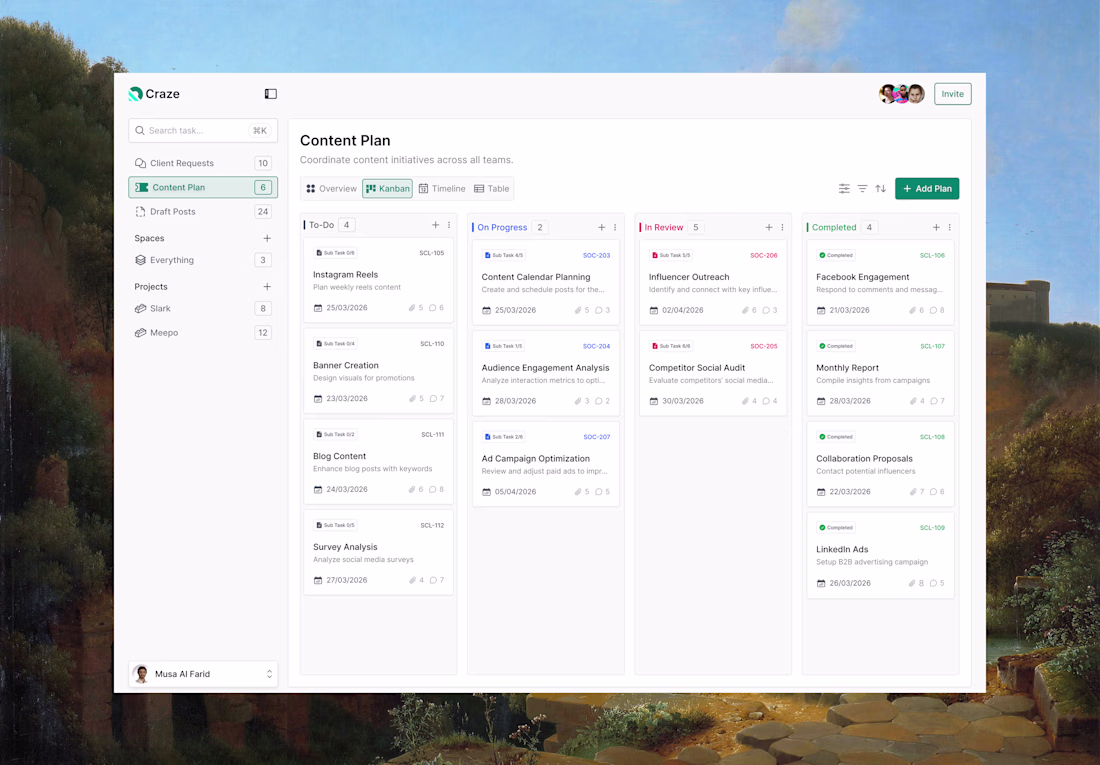The width and height of the screenshot is (1100, 765).
Task: Click attachment icon on Content Calendar Planning card
Action: point(578,310)
